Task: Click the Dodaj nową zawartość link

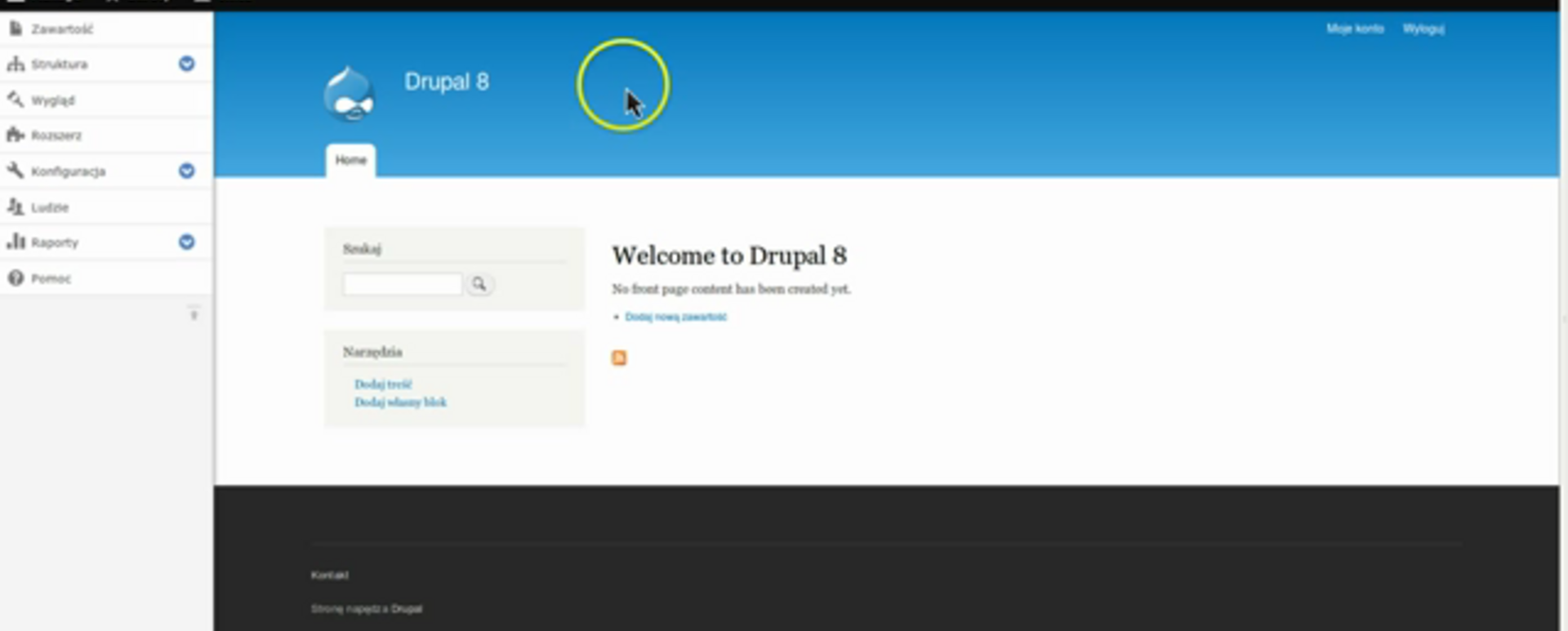Action: pyautogui.click(x=675, y=317)
